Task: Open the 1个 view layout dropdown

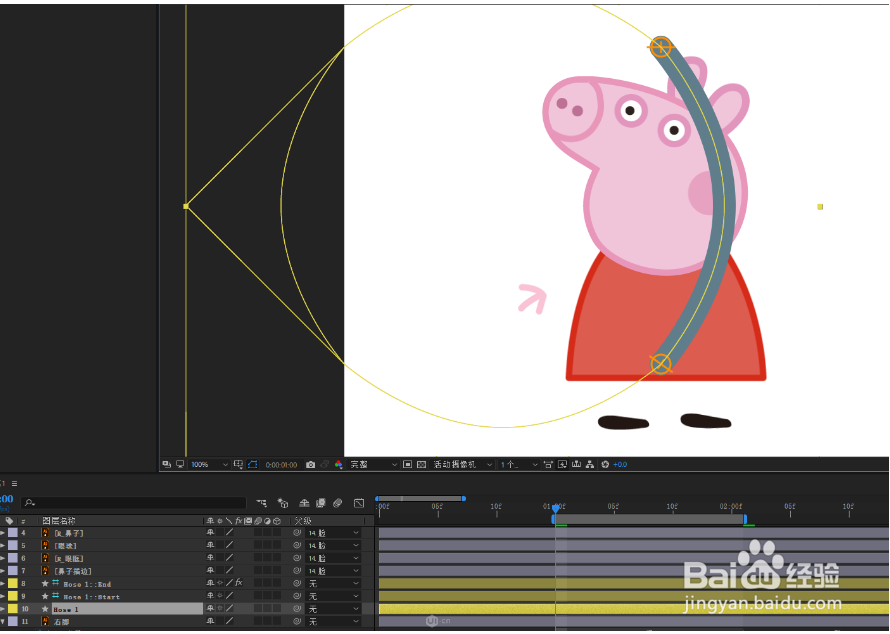Action: coord(518,464)
